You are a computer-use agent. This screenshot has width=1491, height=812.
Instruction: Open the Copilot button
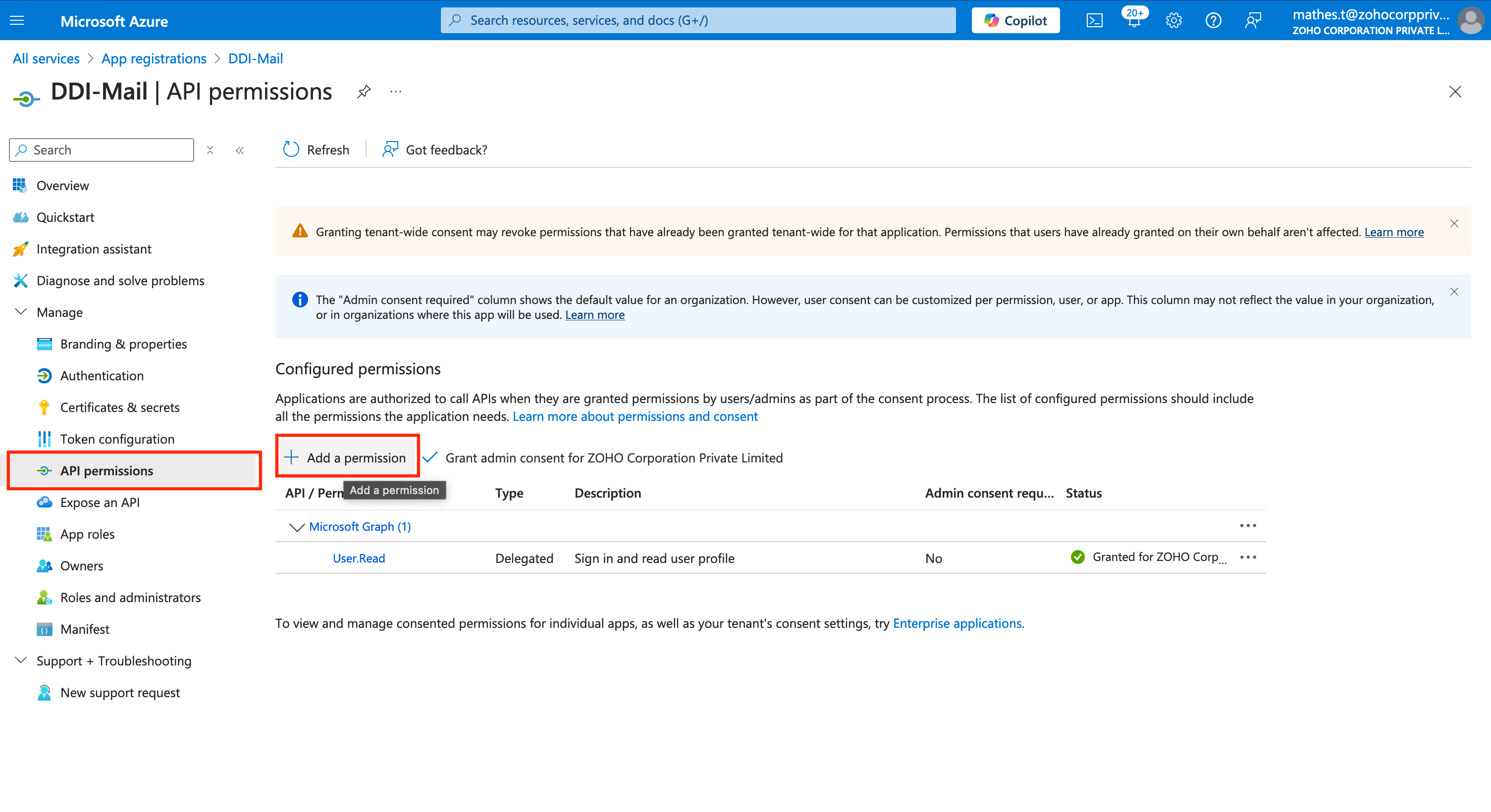[1015, 21]
